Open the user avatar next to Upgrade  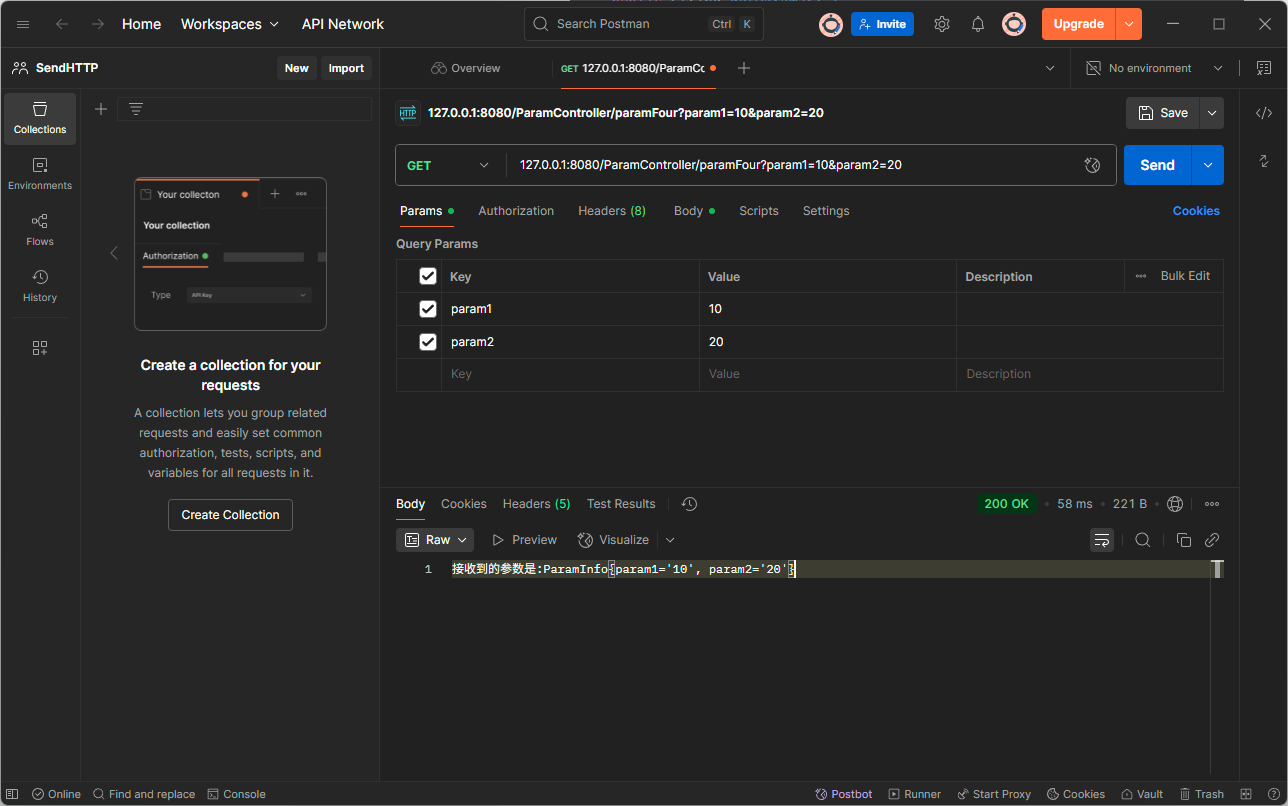[x=1014, y=24]
